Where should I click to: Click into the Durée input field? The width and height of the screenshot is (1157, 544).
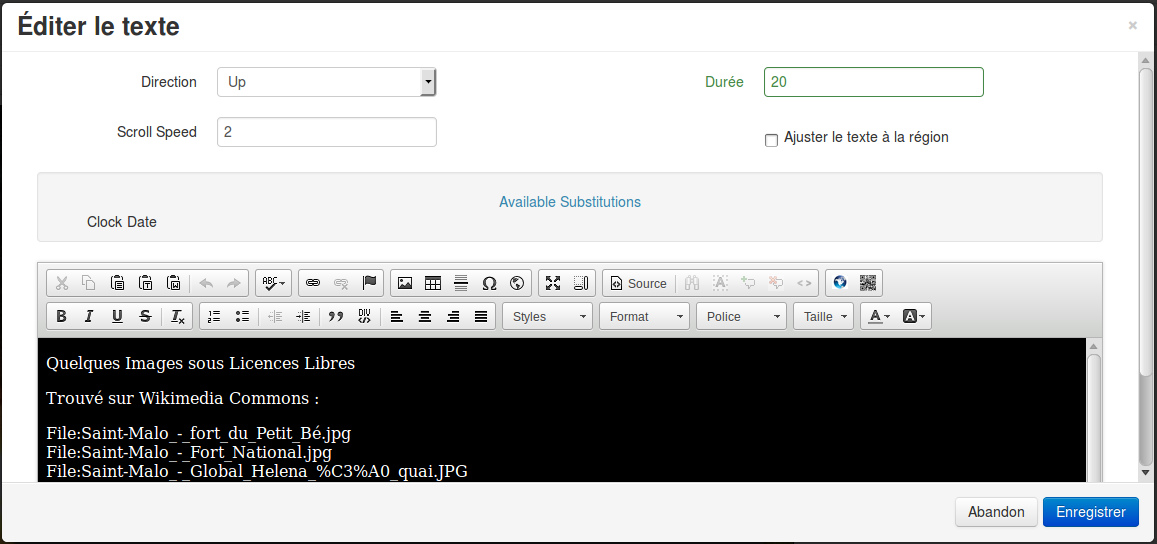(x=873, y=82)
